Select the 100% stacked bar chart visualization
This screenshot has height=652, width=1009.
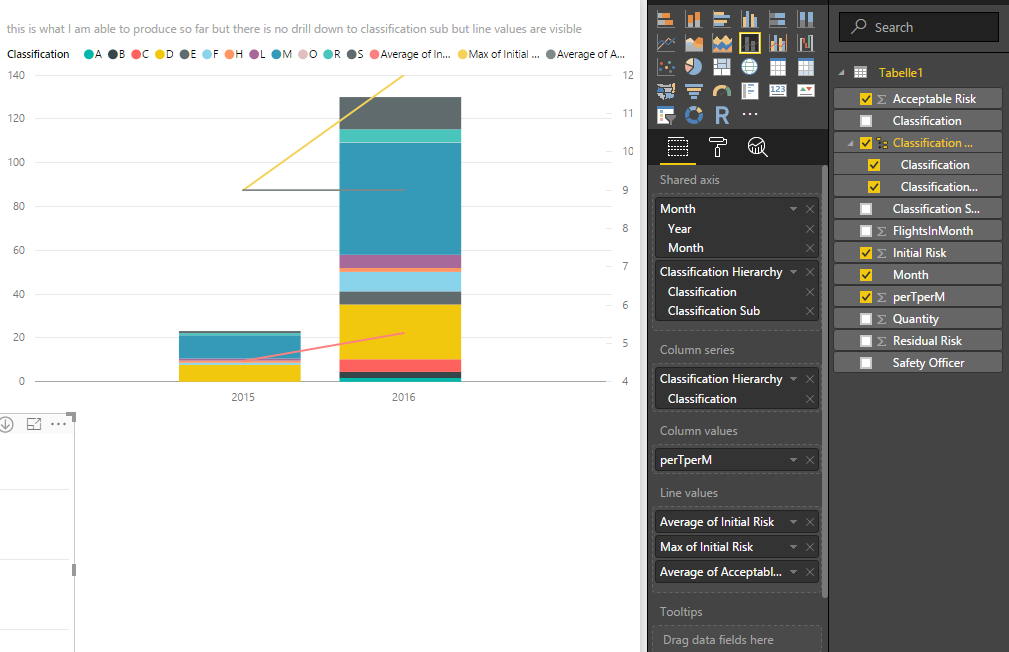coord(777,19)
